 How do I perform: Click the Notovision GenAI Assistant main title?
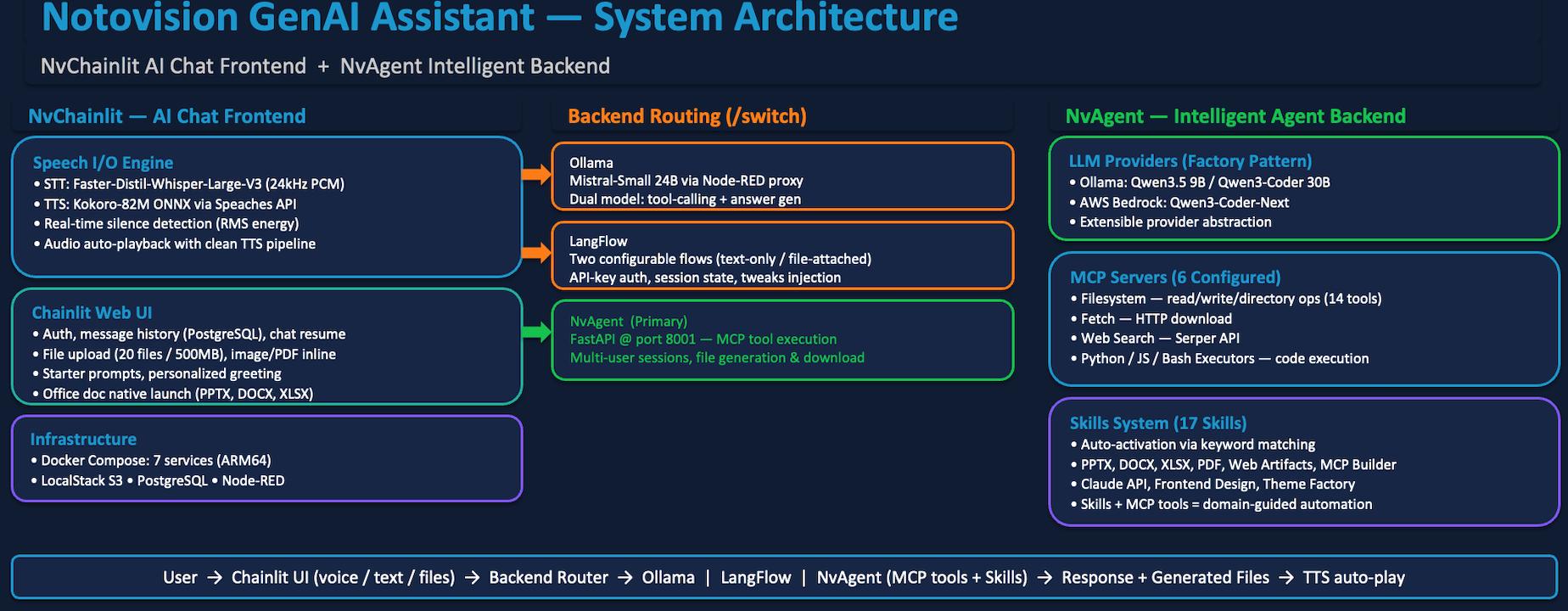tap(499, 19)
